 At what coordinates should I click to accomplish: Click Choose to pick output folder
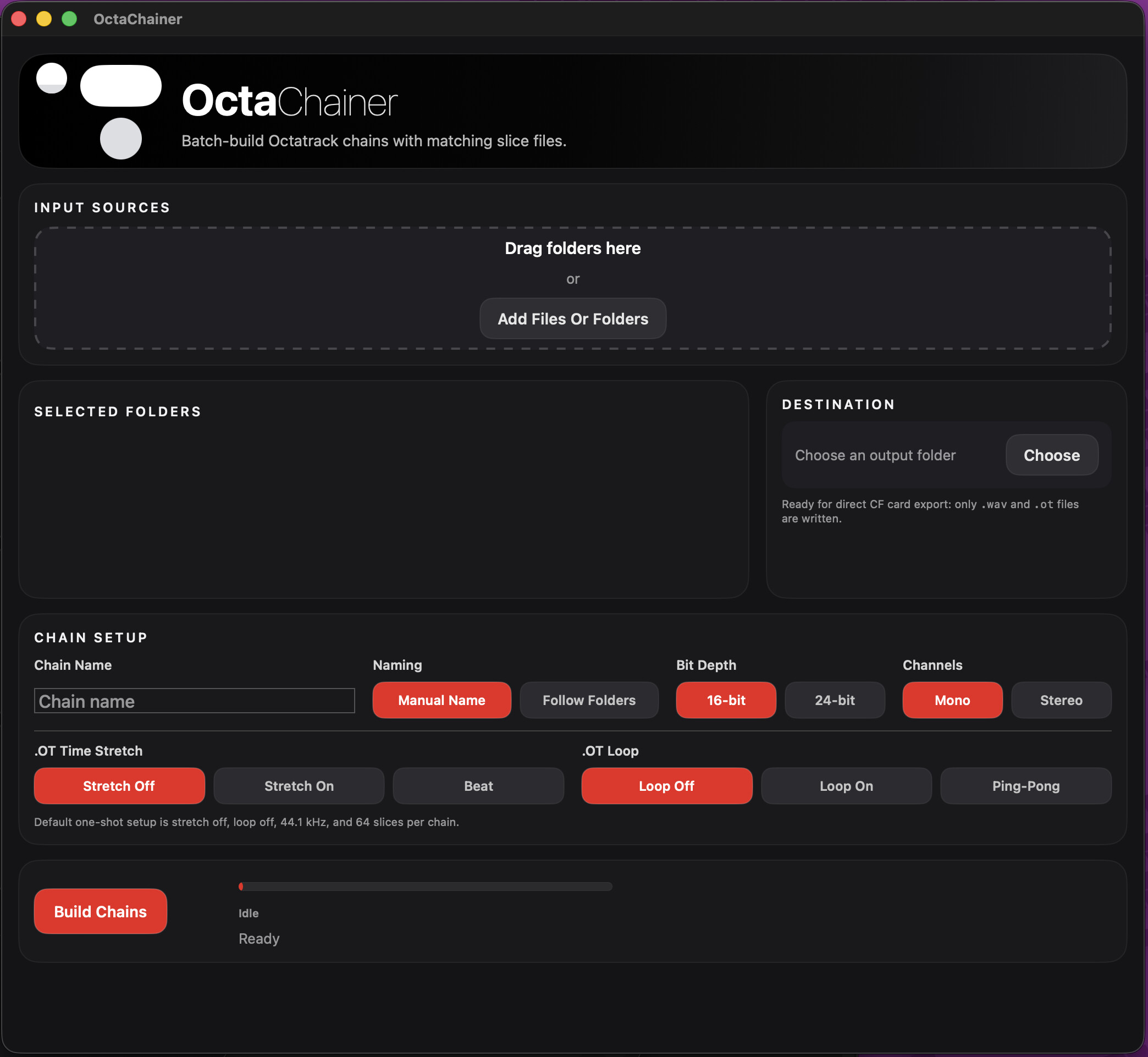pos(1052,455)
